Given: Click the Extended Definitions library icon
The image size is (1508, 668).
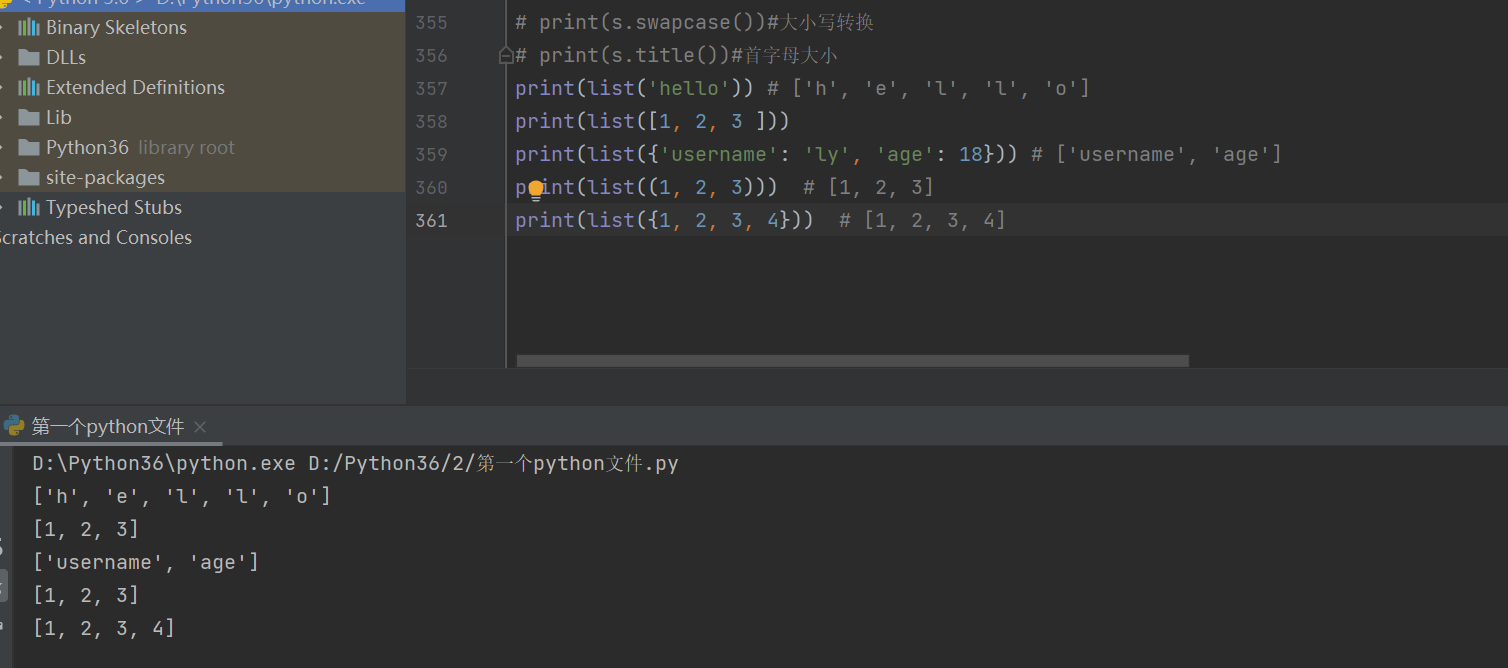Looking at the screenshot, I should coord(29,87).
